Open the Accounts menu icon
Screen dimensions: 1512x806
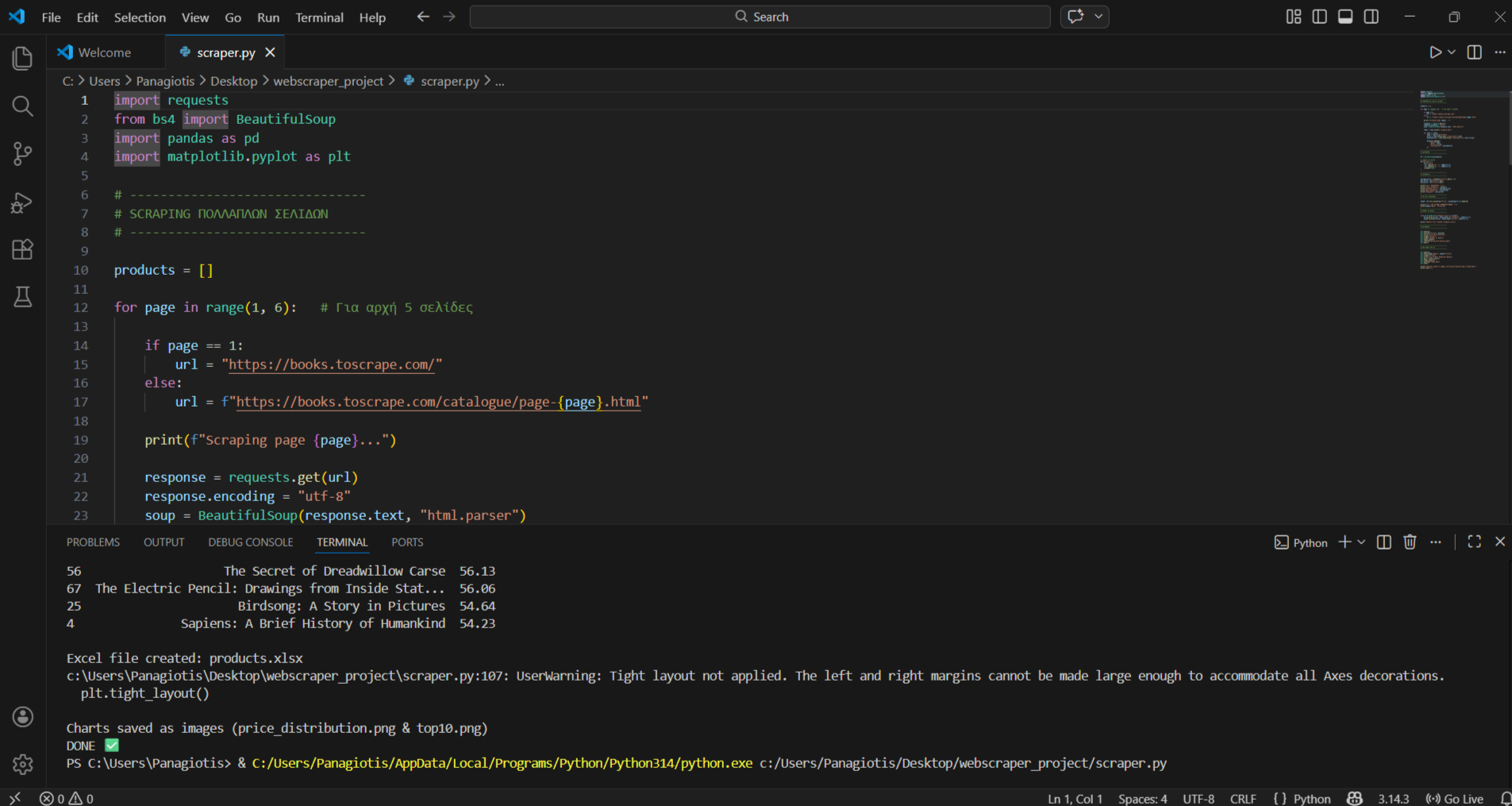pyautogui.click(x=23, y=717)
